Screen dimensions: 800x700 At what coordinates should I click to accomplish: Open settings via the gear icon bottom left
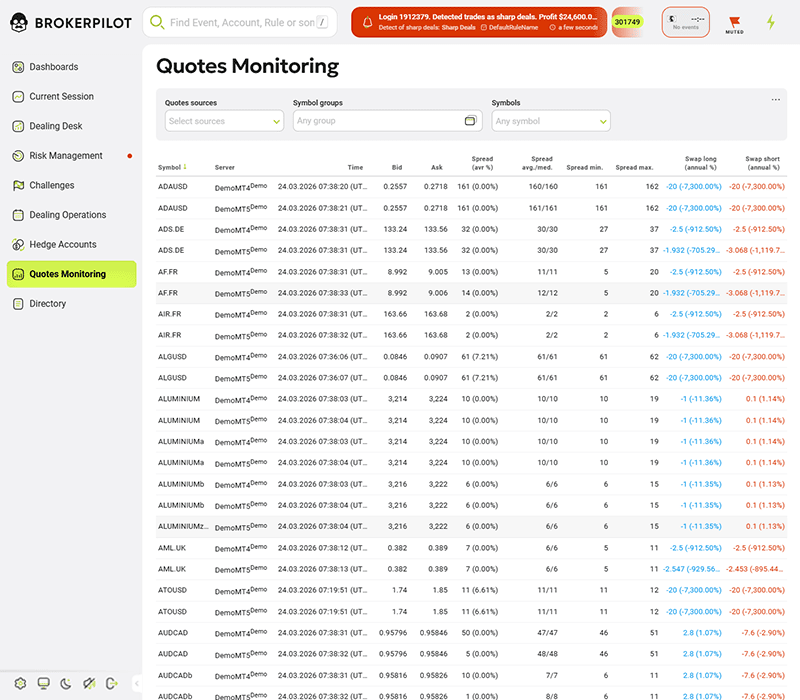[21, 683]
